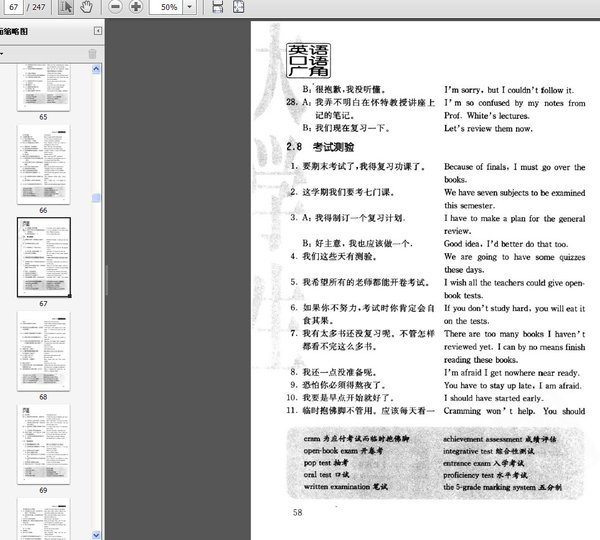Zoom in with the plus button

136,7
